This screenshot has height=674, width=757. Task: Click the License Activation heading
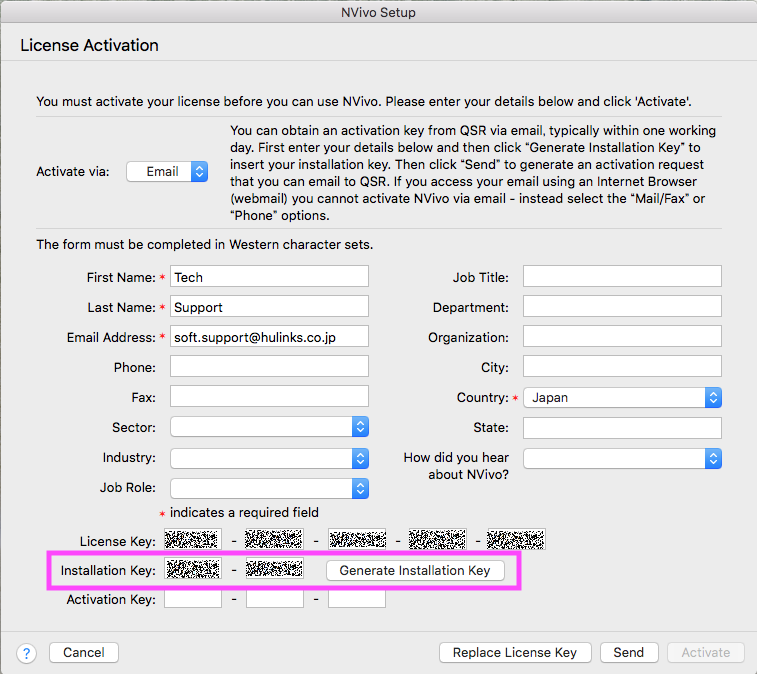tap(89, 45)
